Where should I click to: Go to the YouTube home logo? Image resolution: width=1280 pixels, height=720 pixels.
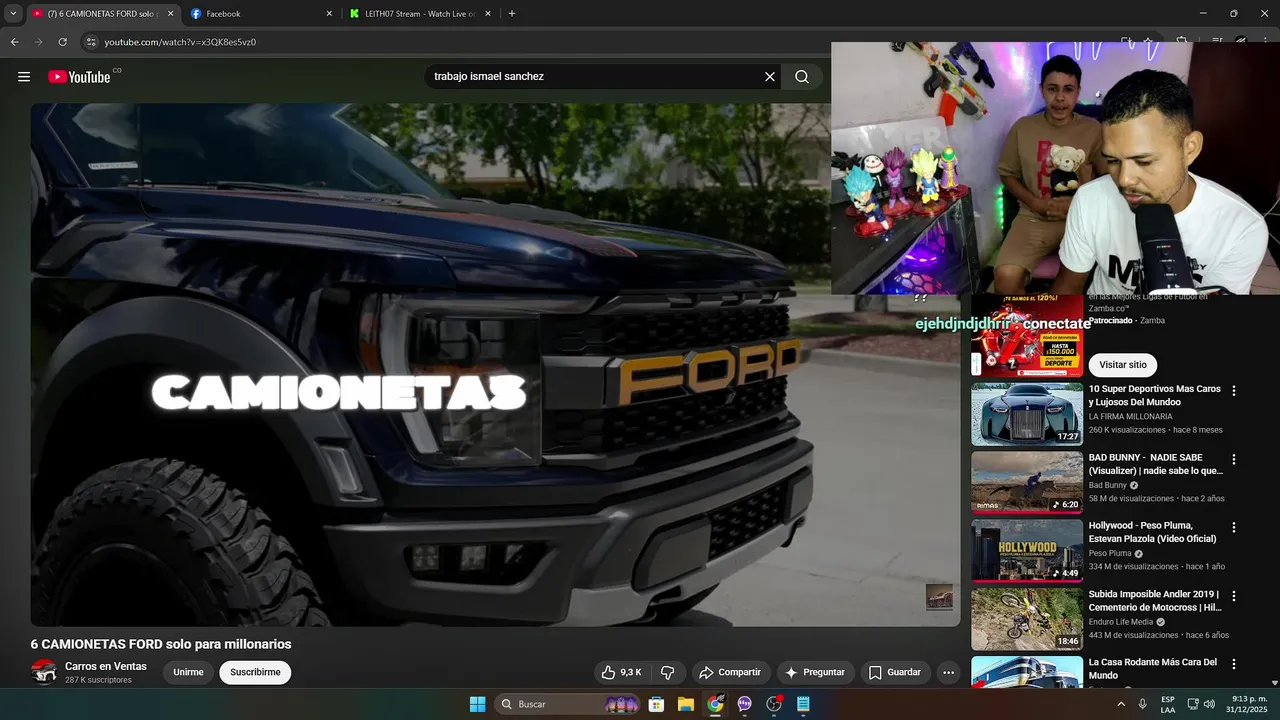click(x=79, y=77)
